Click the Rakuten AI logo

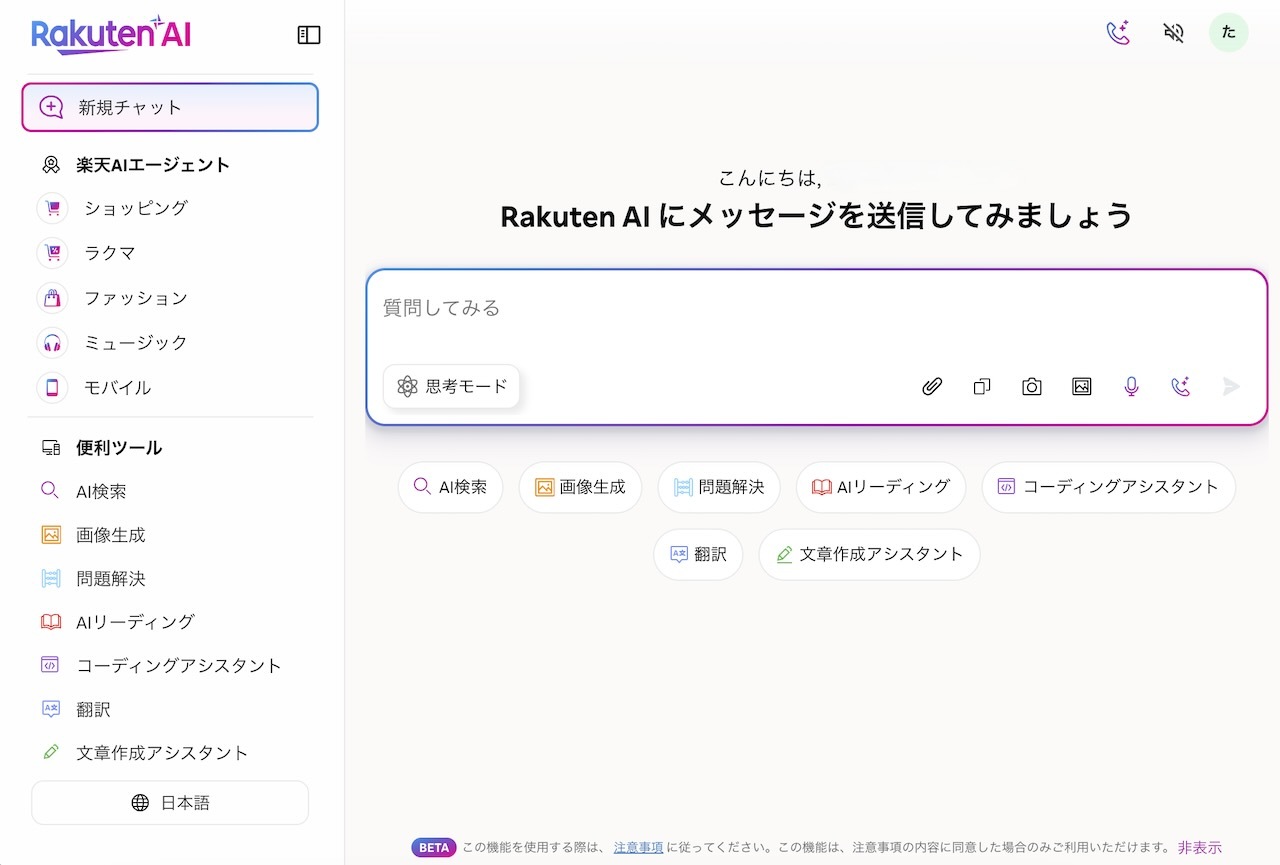[x=111, y=35]
